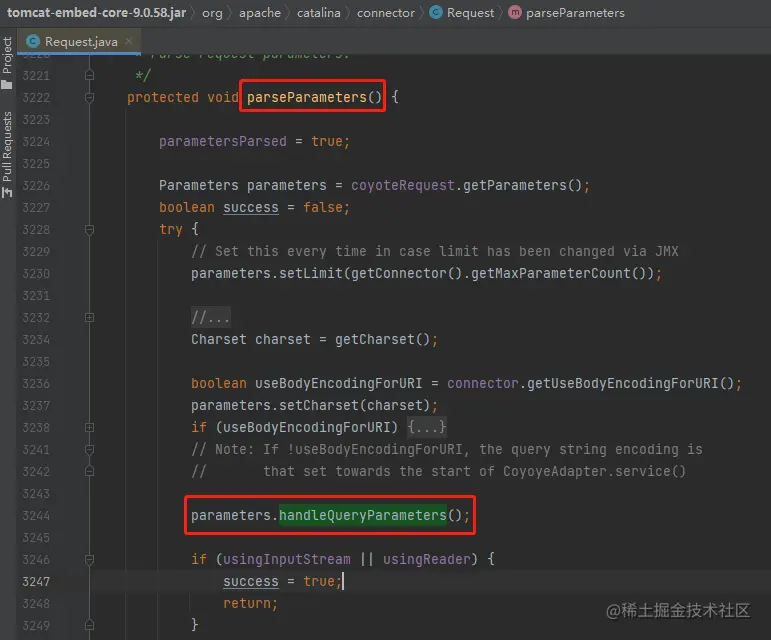Click coyoteRequest on line 3226
The height and width of the screenshot is (640, 771).
coord(403,185)
